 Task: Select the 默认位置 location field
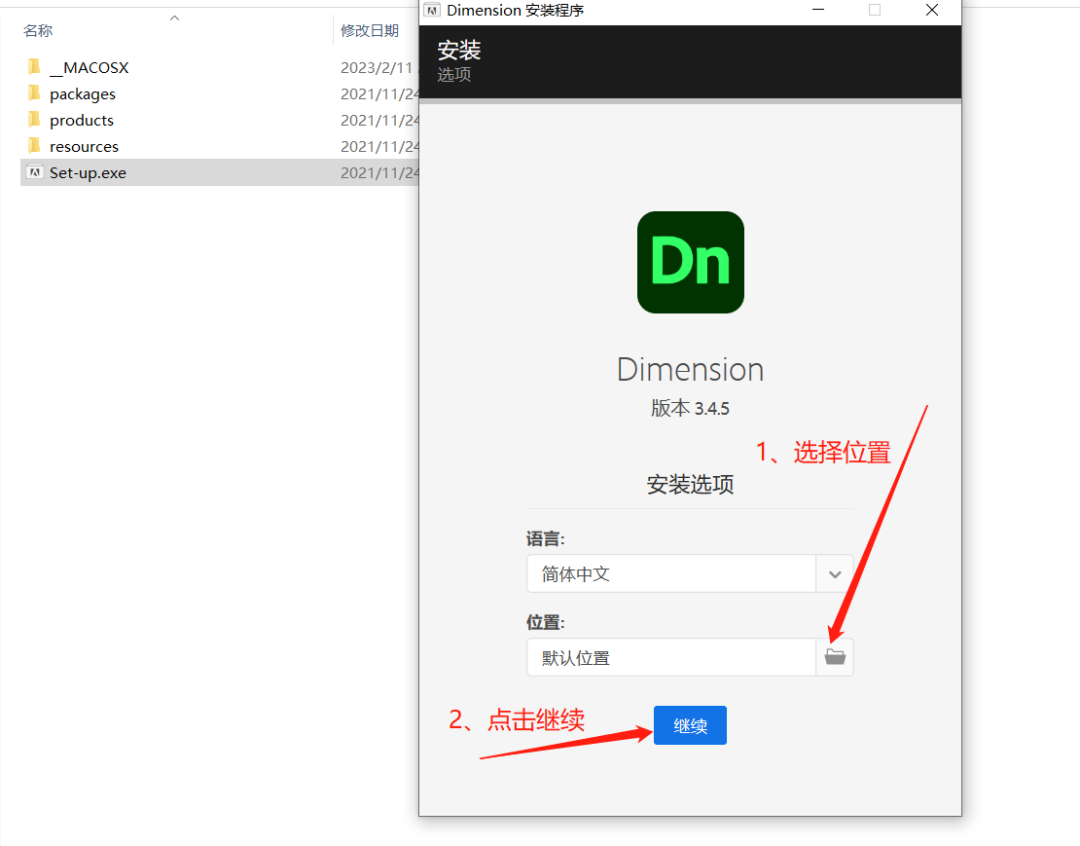pos(670,657)
